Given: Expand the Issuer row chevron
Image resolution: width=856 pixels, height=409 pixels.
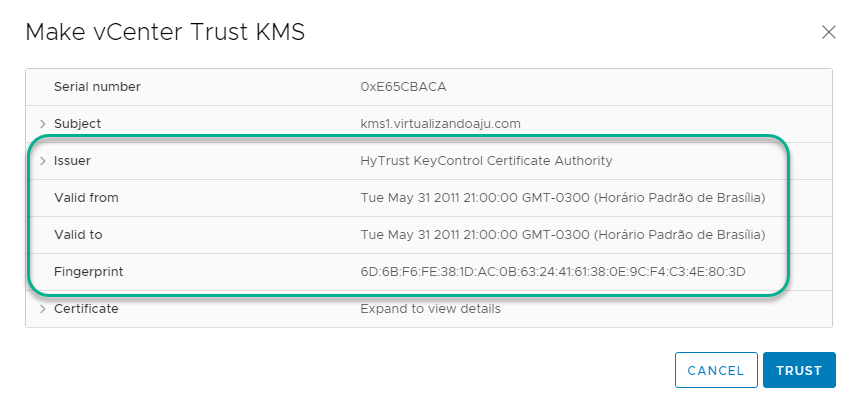Looking at the screenshot, I should [x=43, y=161].
